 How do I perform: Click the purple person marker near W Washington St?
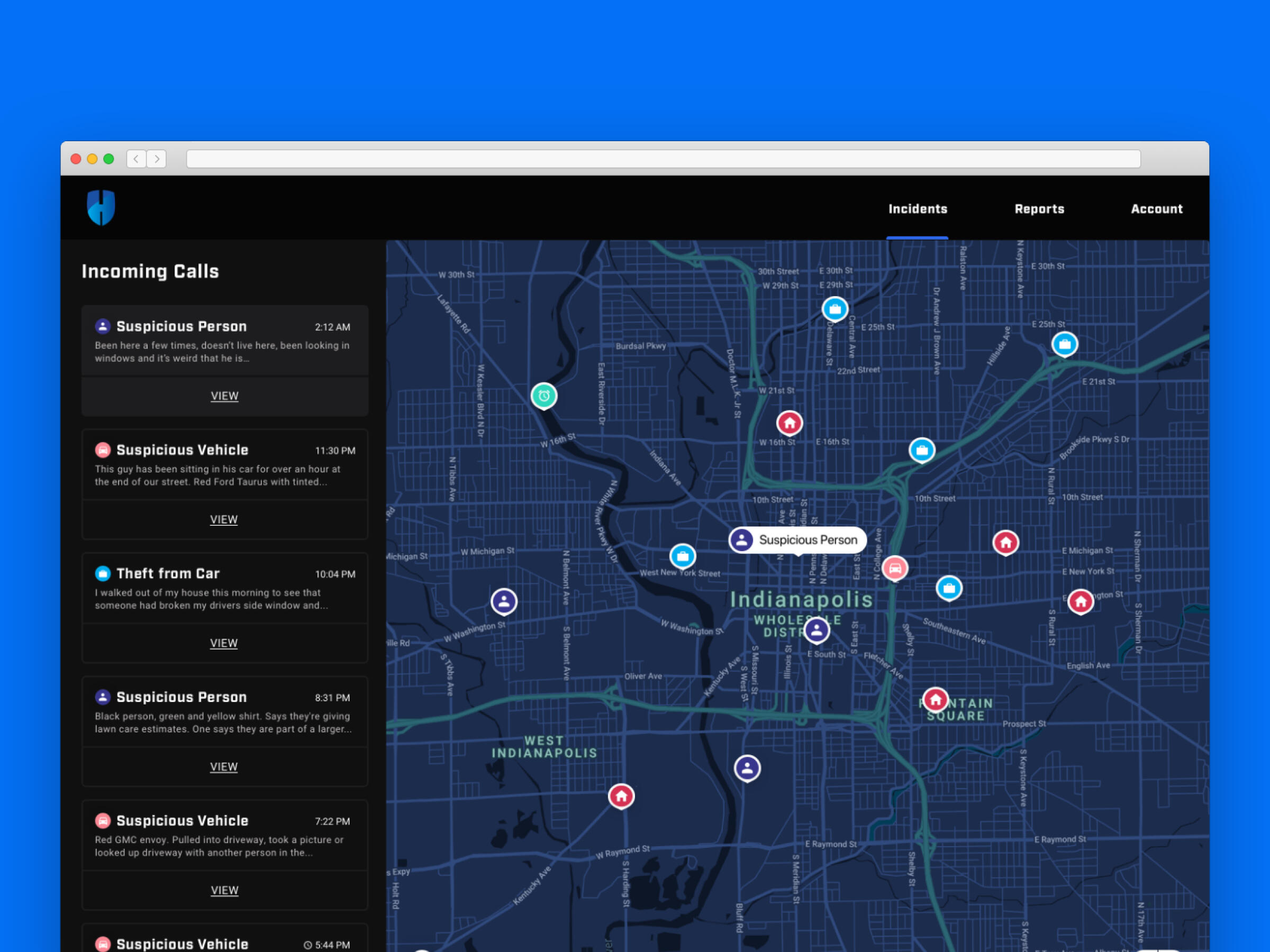tap(504, 601)
